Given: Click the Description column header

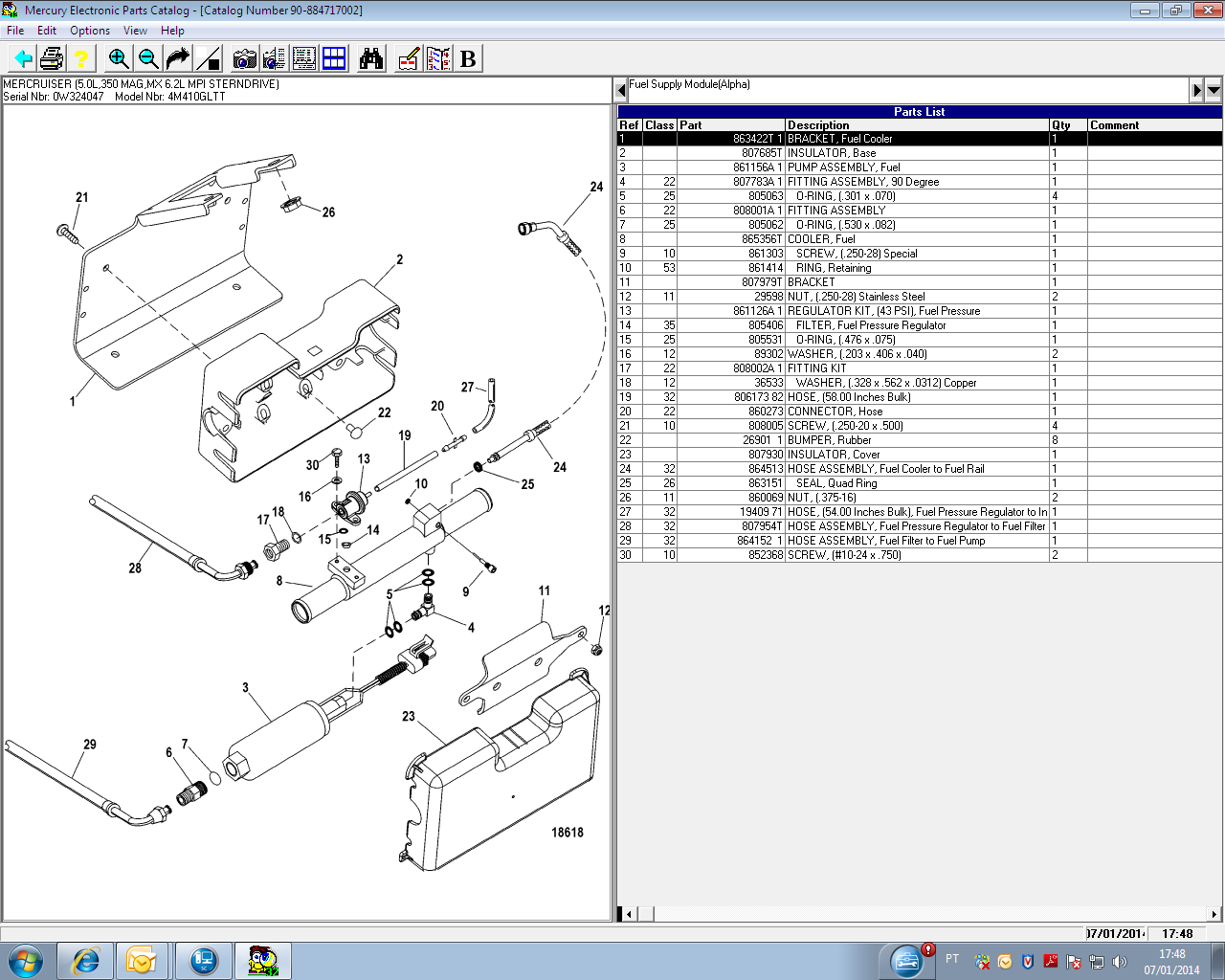Looking at the screenshot, I should (x=917, y=125).
